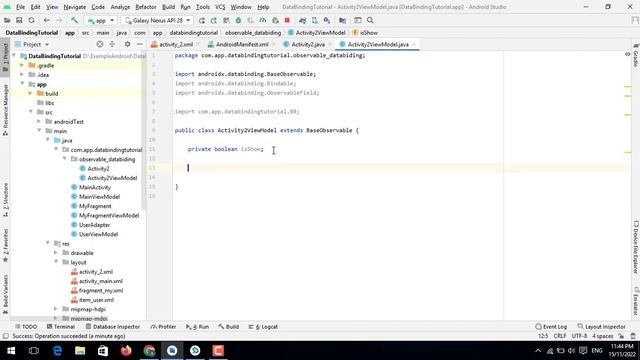Open the Logcat tool window
The height and width of the screenshot is (360, 640).
point(263,327)
